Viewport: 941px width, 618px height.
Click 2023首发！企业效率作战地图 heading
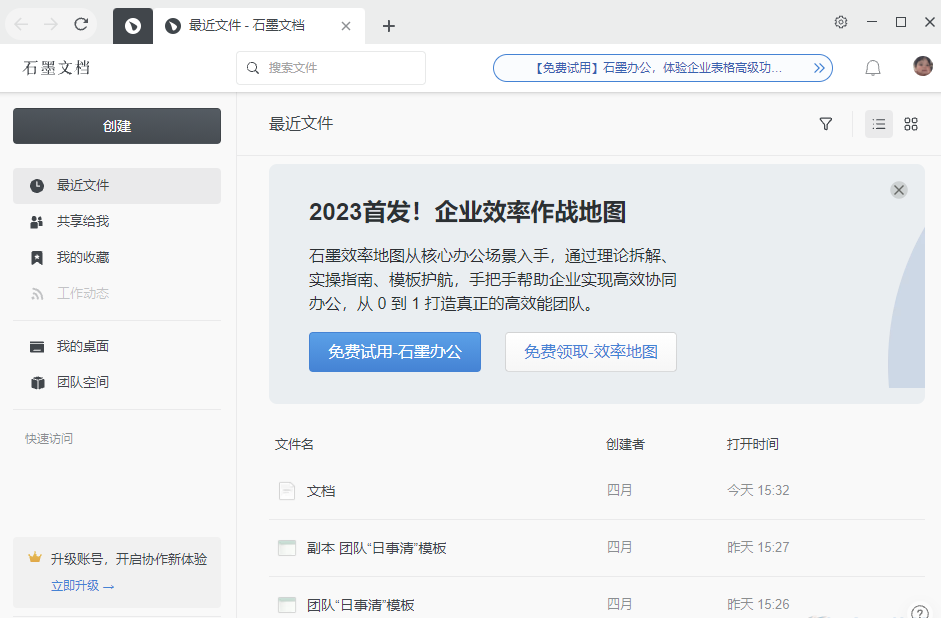(467, 212)
